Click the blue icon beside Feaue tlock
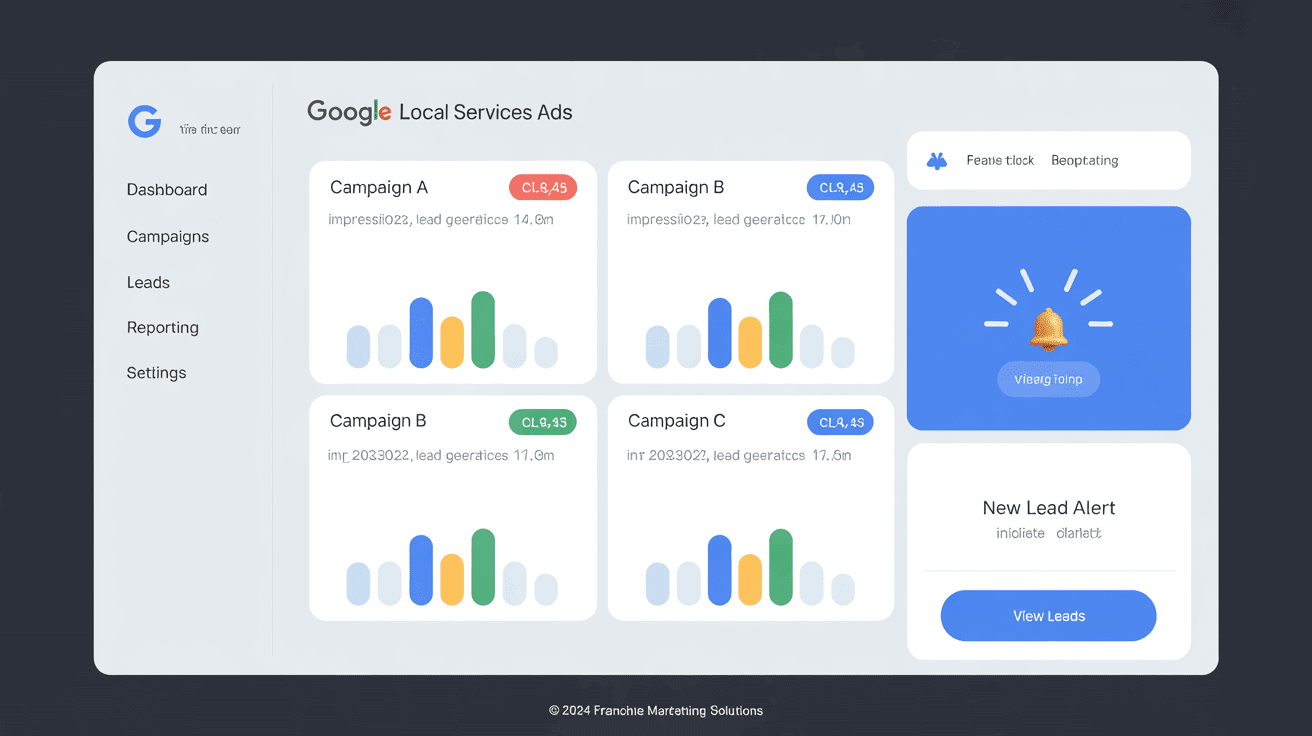Screen dimensions: 1312x736 click(937, 160)
